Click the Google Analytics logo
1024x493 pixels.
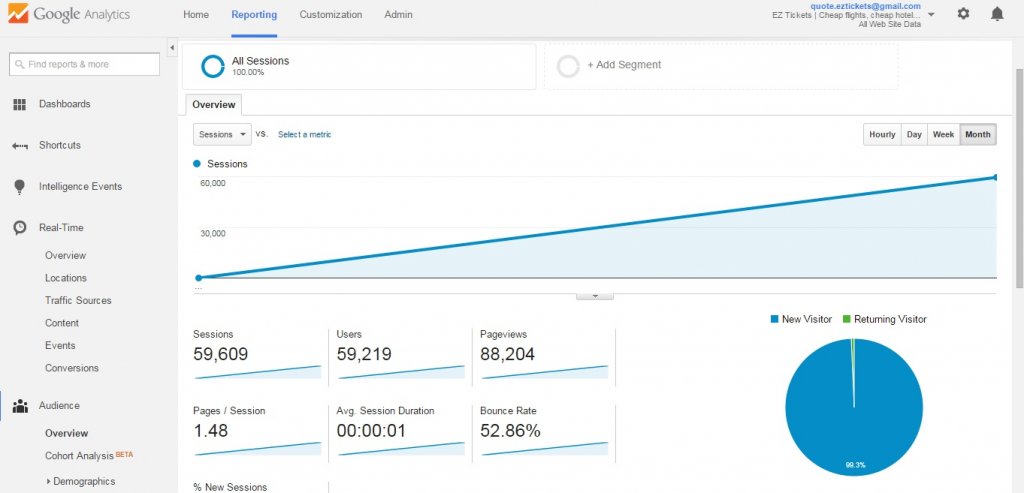coord(68,15)
